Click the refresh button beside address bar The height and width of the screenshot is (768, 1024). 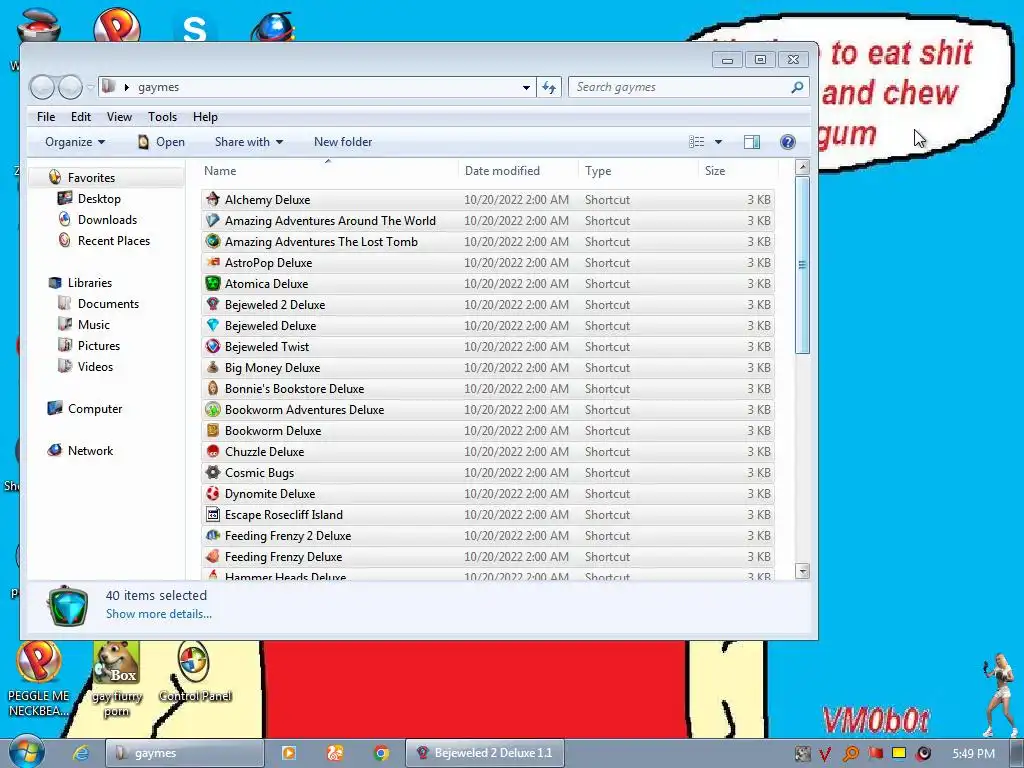click(x=549, y=87)
